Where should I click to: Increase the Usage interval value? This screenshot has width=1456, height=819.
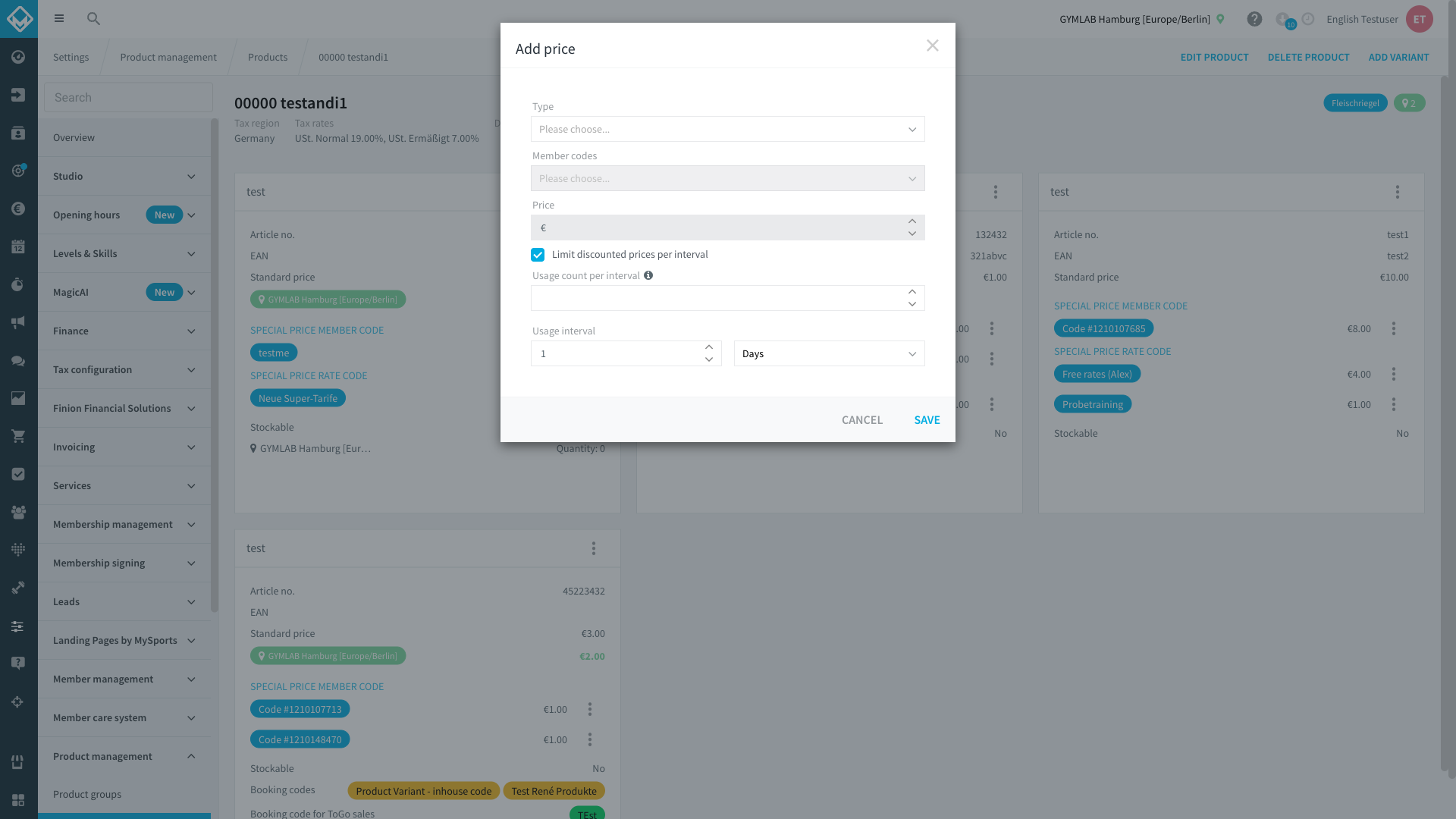(x=709, y=347)
